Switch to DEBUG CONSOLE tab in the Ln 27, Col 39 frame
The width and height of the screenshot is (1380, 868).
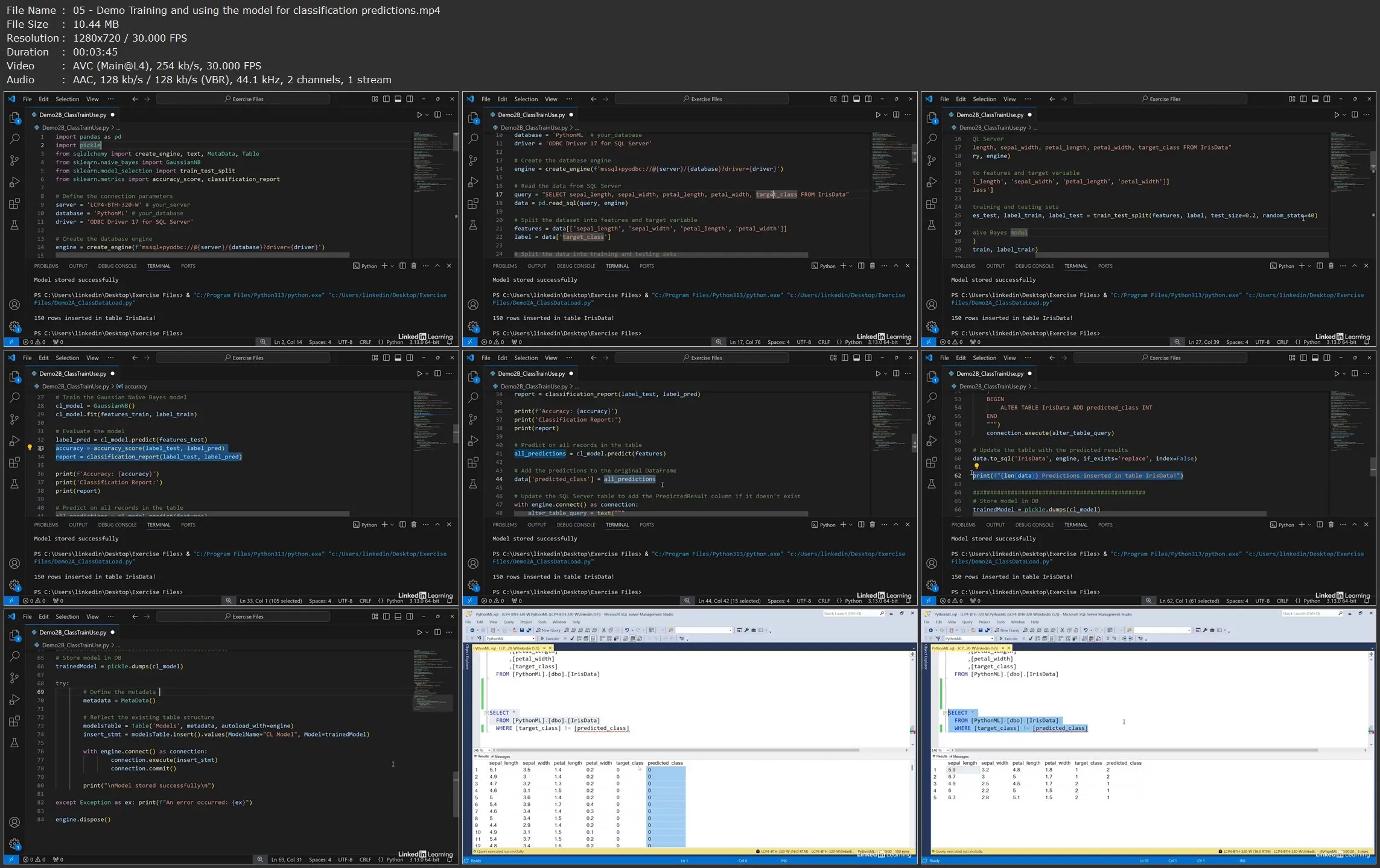[1034, 266]
